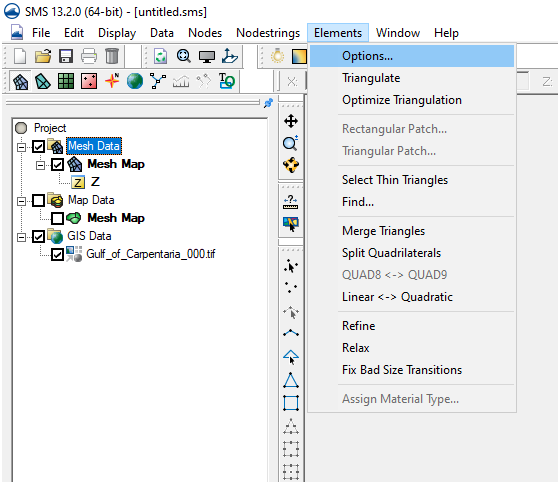Open the Nodes menu
The width and height of the screenshot is (558, 482).
[x=205, y=33]
